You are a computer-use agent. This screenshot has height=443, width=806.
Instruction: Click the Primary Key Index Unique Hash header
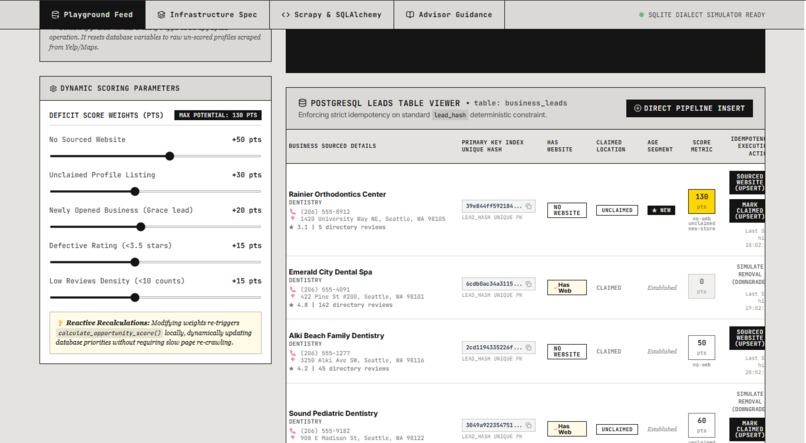[x=492, y=146]
